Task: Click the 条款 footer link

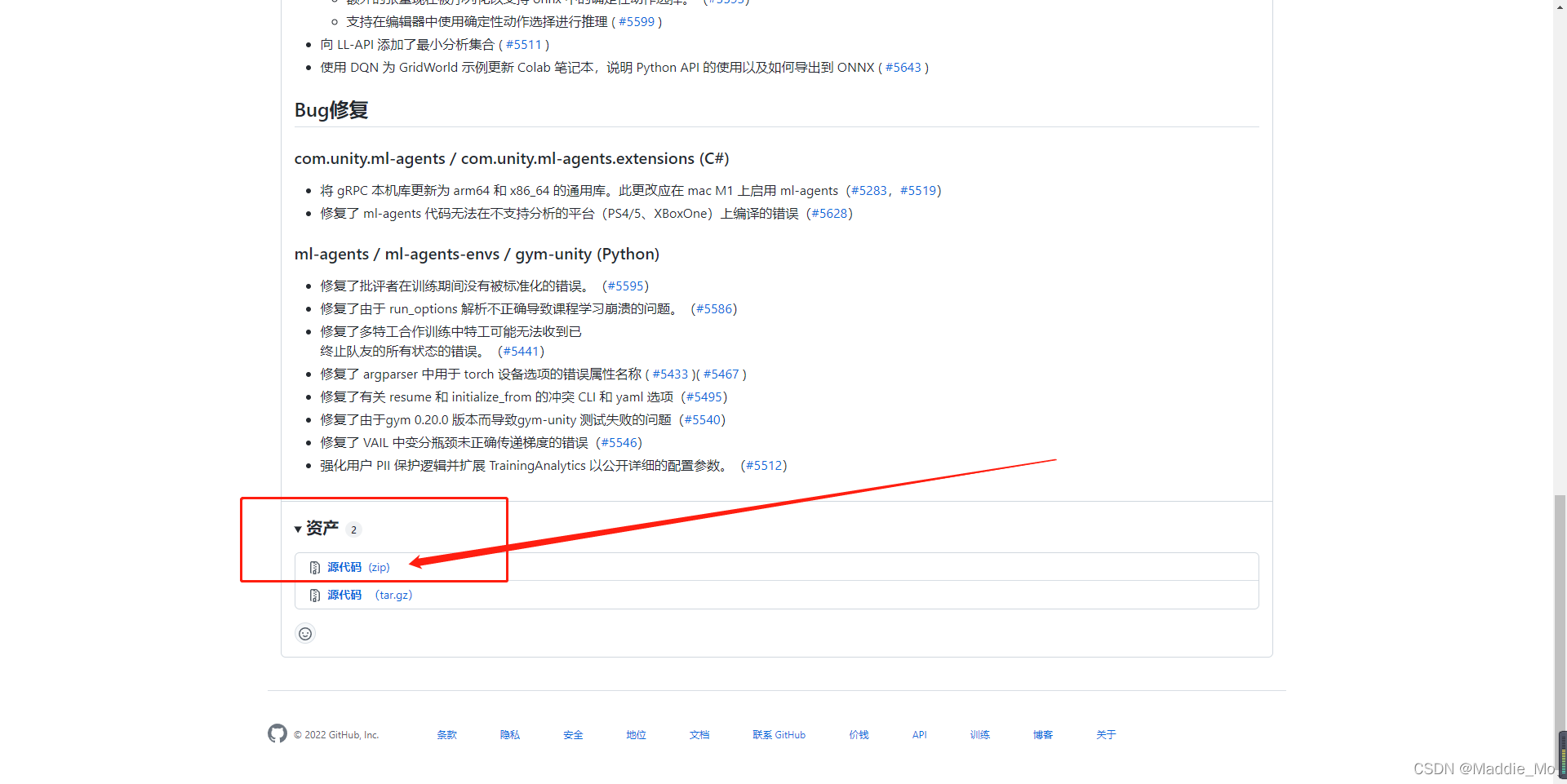Action: 447,735
